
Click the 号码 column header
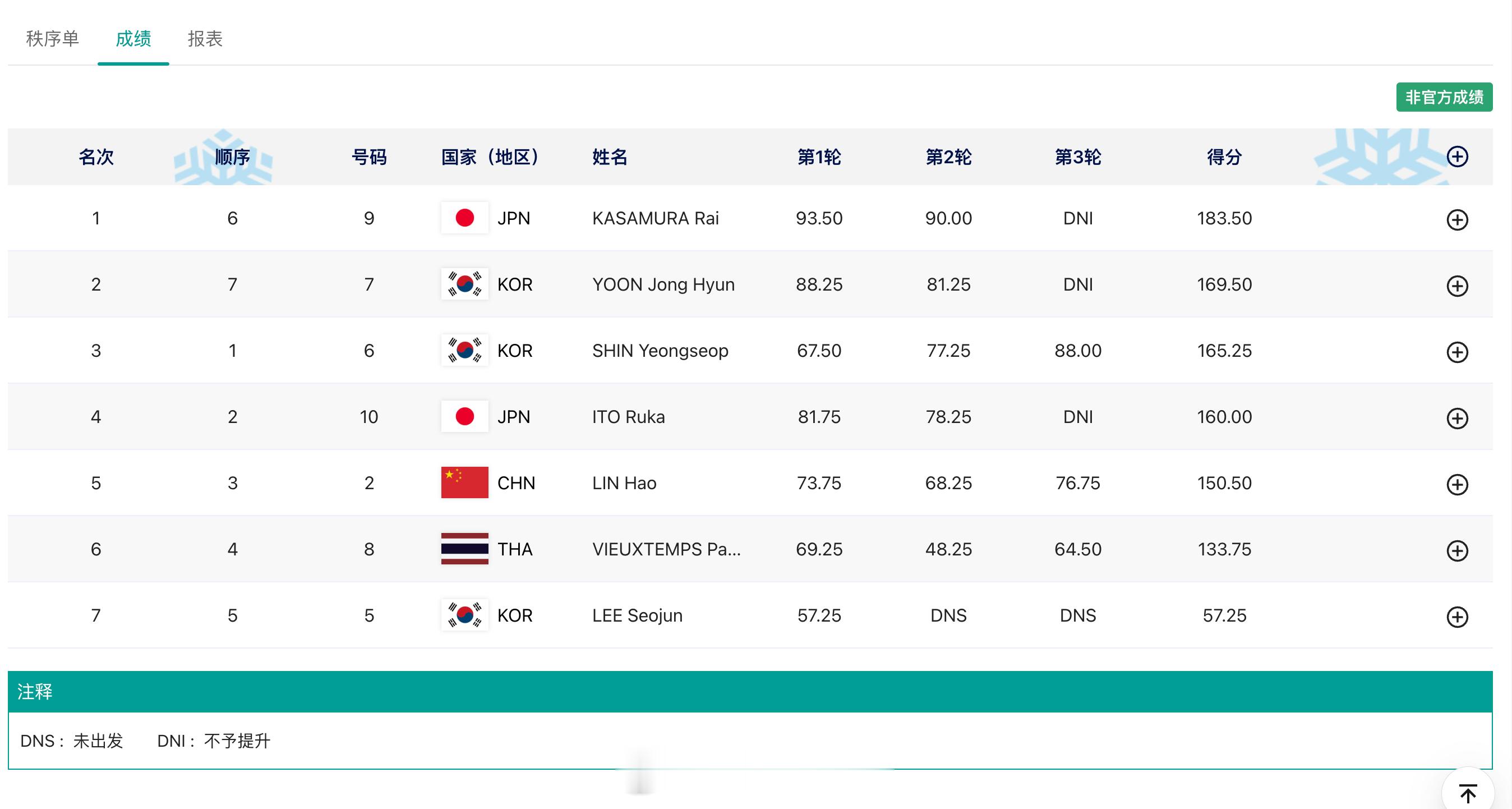click(368, 157)
